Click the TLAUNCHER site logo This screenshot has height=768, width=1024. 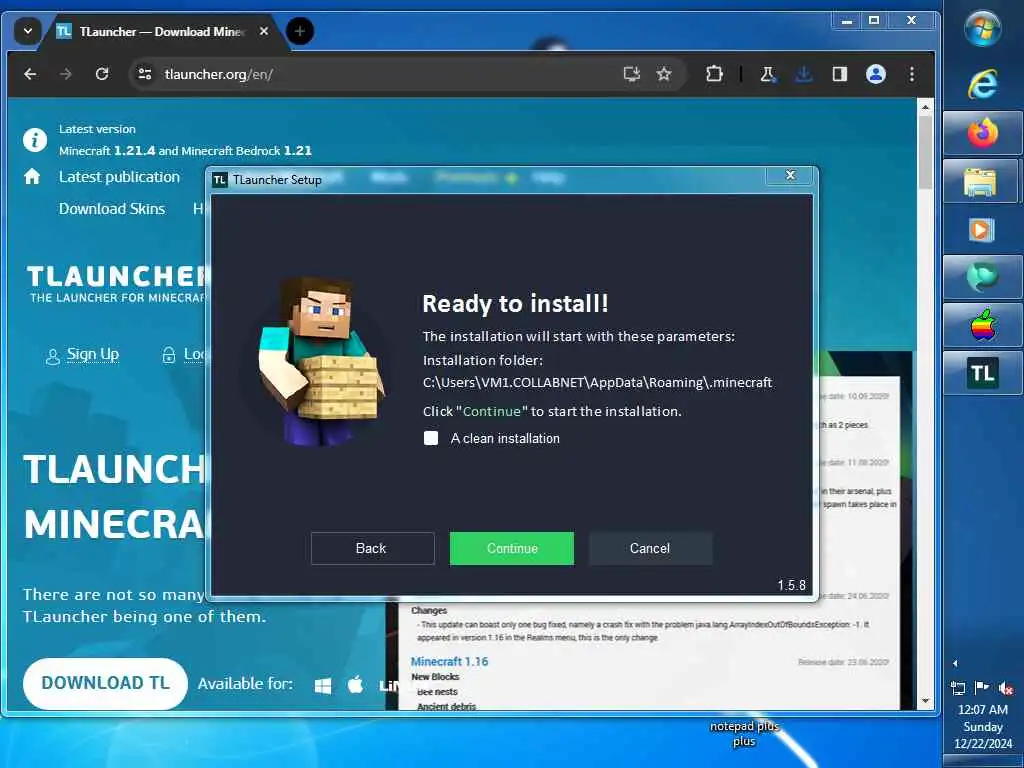[x=118, y=283]
